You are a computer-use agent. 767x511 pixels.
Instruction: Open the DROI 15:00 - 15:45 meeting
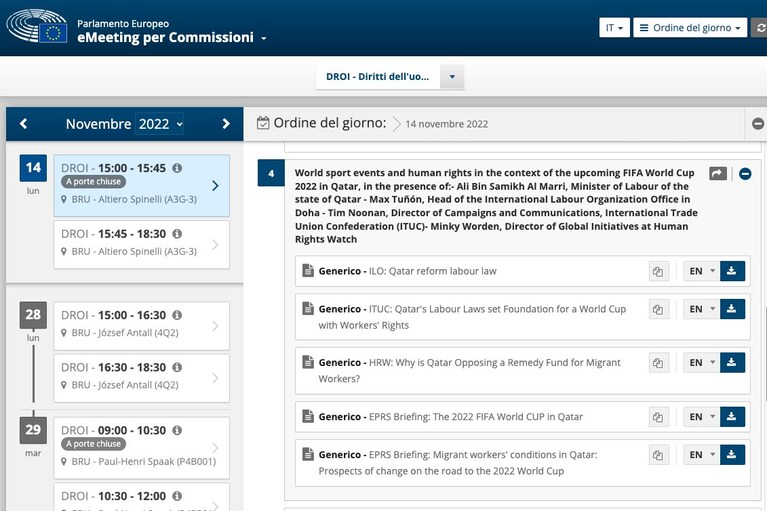coord(141,186)
